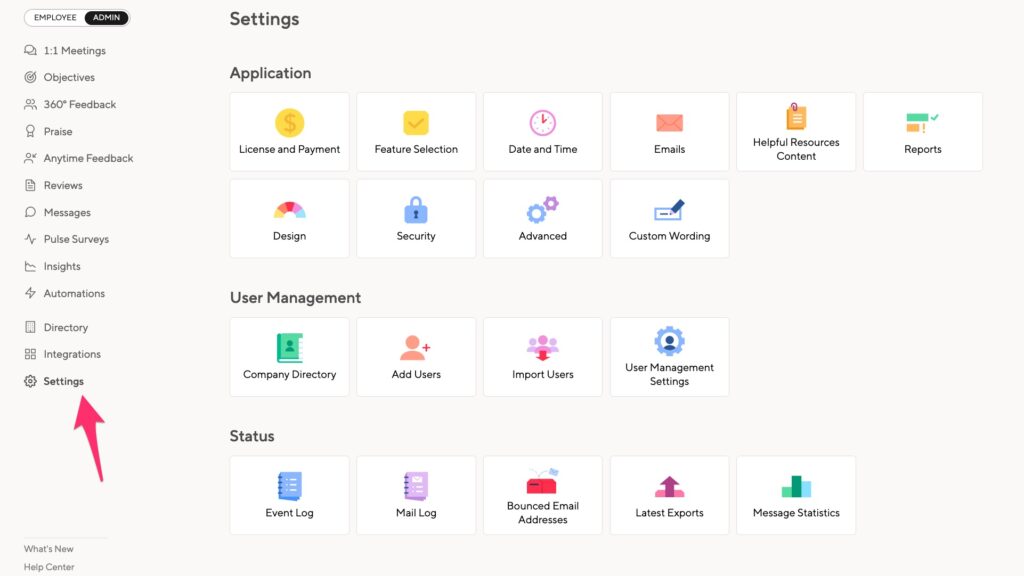
Task: Open Reports bars icon
Action: click(922, 122)
